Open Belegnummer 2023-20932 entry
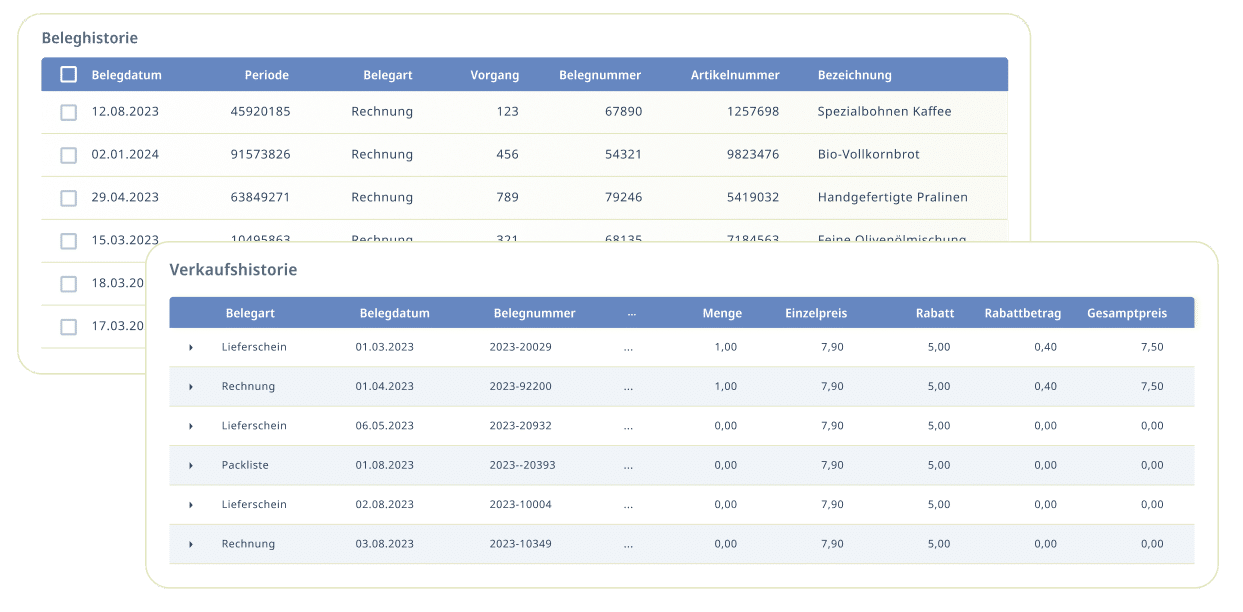This screenshot has width=1243, height=612. (x=521, y=426)
